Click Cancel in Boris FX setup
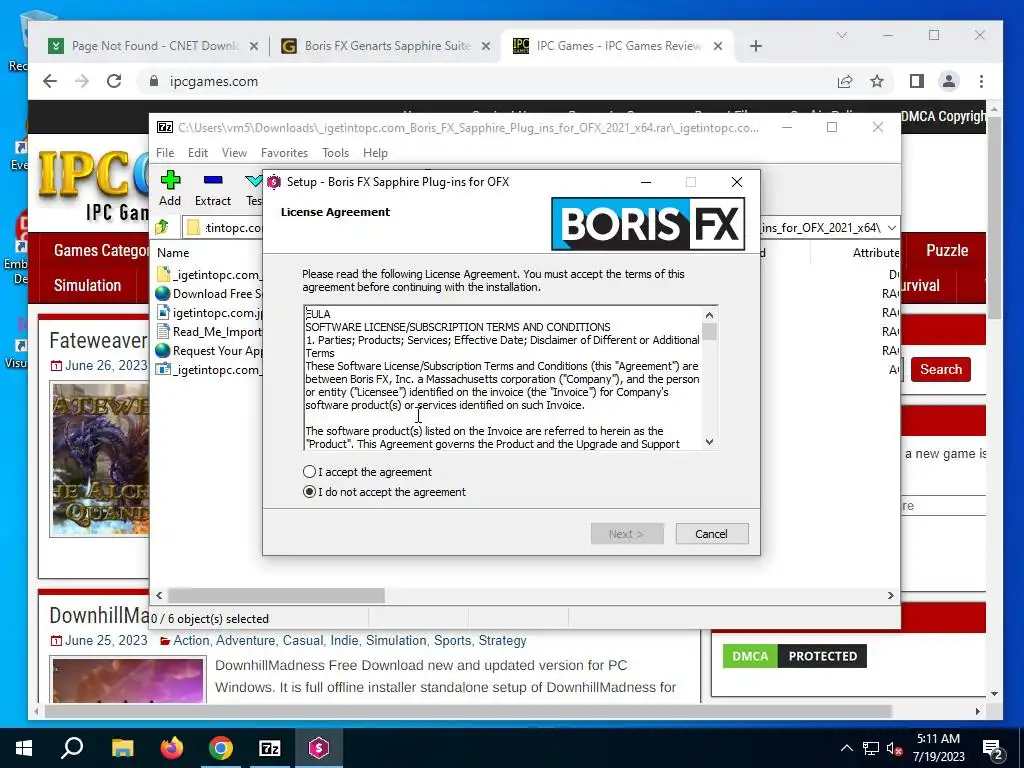The image size is (1024, 768). pos(712,534)
